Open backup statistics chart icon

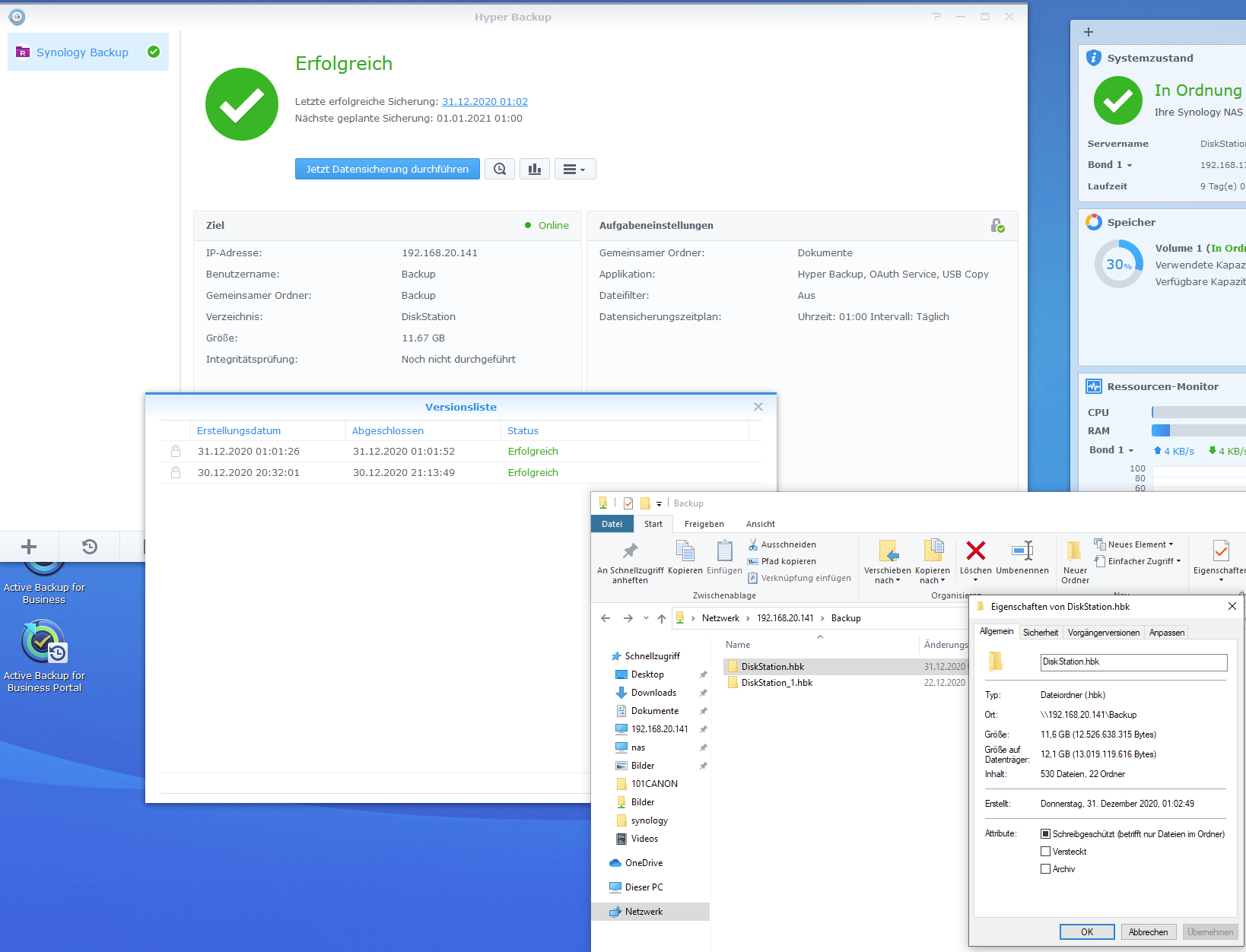tap(535, 169)
